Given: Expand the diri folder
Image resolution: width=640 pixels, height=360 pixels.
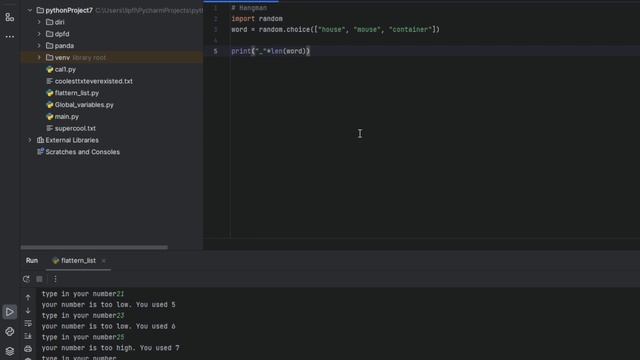Looking at the screenshot, I should pyautogui.click(x=39, y=22).
